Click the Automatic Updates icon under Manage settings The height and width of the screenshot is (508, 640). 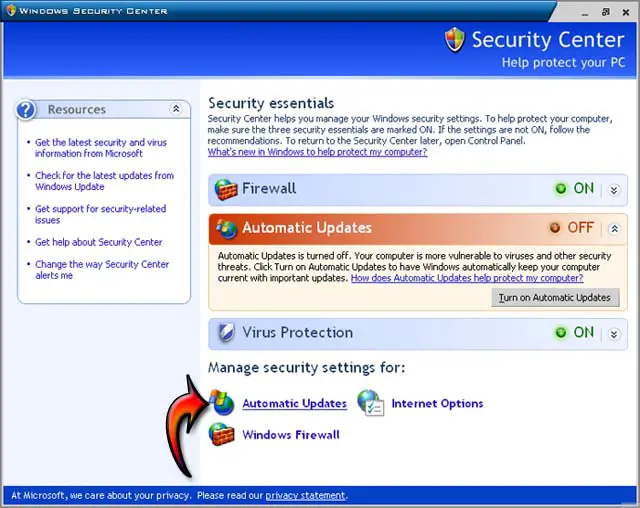(222, 402)
